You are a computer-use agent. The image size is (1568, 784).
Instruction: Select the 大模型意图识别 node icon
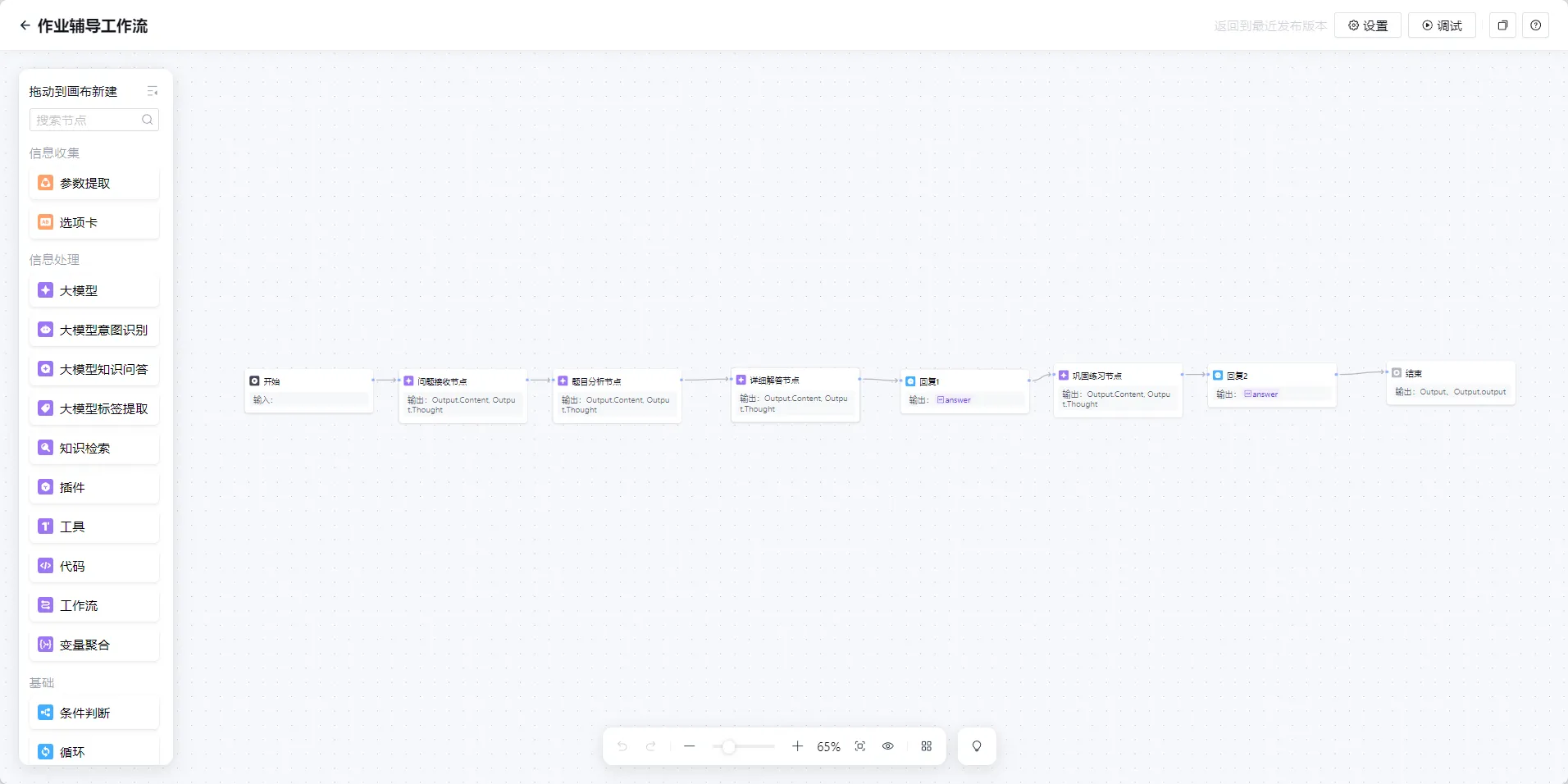pyautogui.click(x=46, y=330)
